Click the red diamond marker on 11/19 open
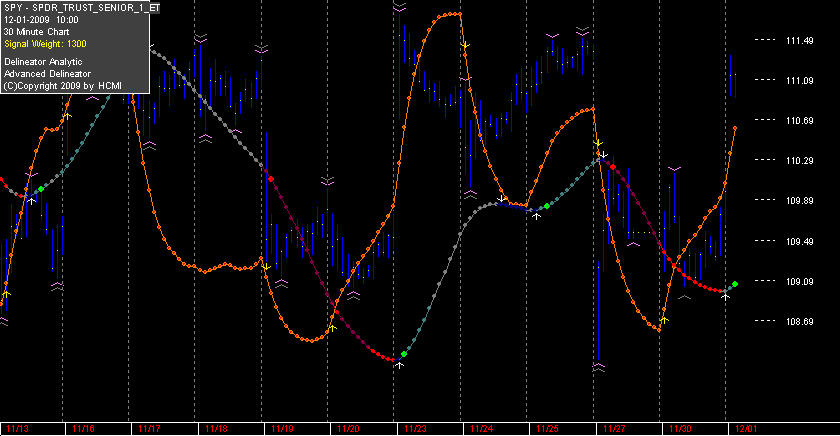This screenshot has height=436, width=840. pyautogui.click(x=271, y=179)
